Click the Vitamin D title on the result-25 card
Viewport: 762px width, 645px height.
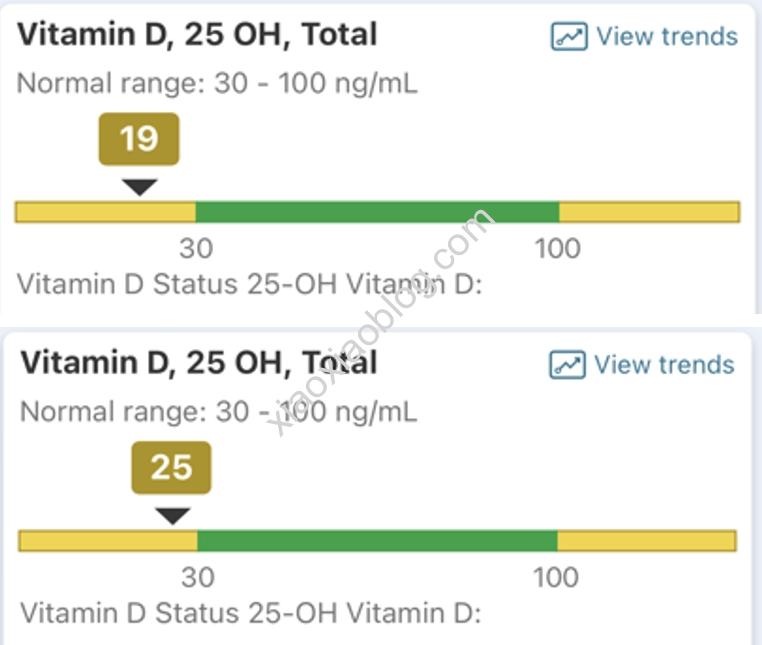(199, 362)
